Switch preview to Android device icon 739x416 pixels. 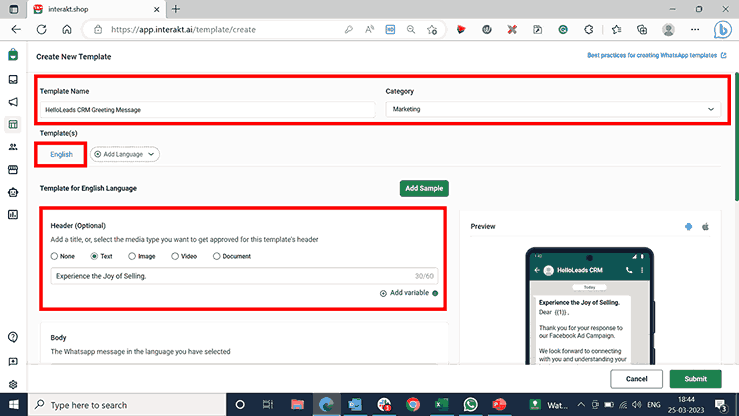689,227
